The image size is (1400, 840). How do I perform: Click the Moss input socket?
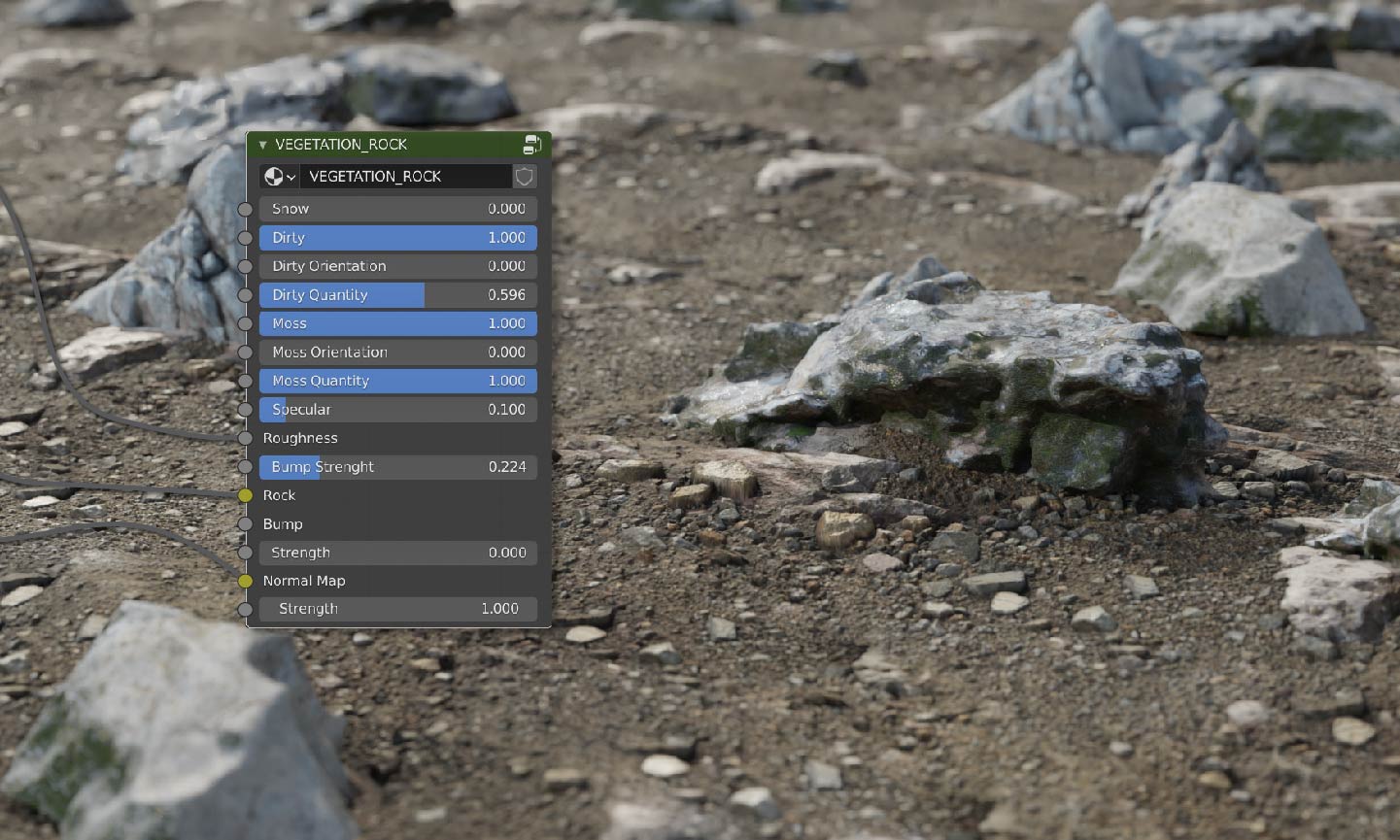click(246, 323)
